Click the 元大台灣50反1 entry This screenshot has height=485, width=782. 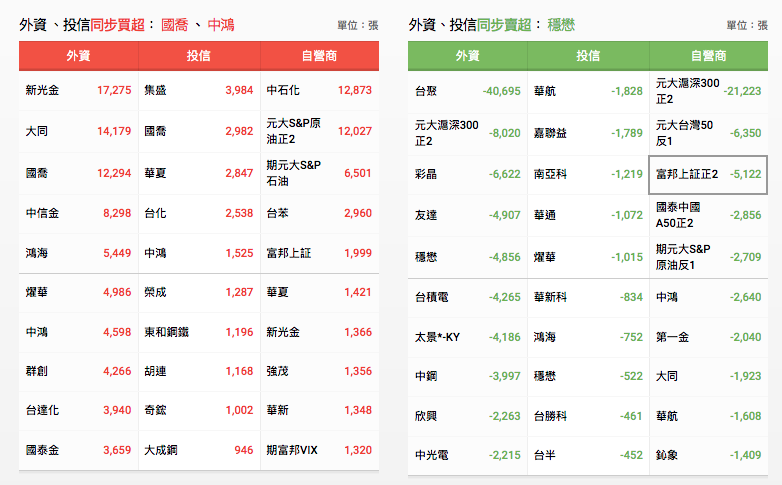point(684,133)
